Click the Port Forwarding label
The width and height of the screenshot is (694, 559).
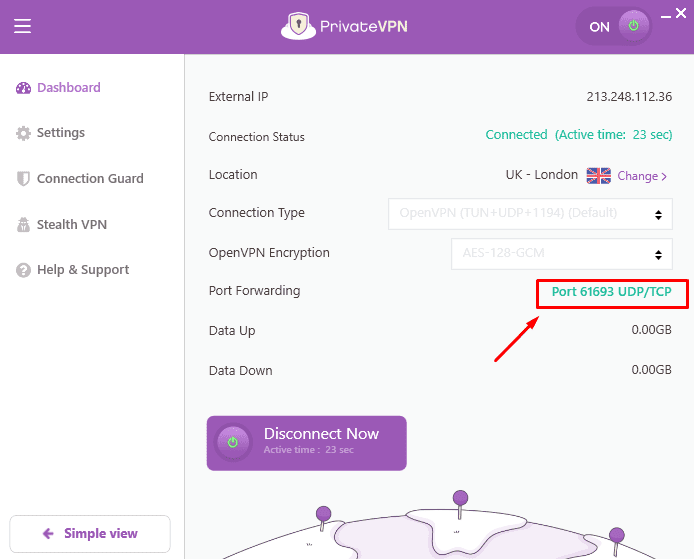coord(254,291)
